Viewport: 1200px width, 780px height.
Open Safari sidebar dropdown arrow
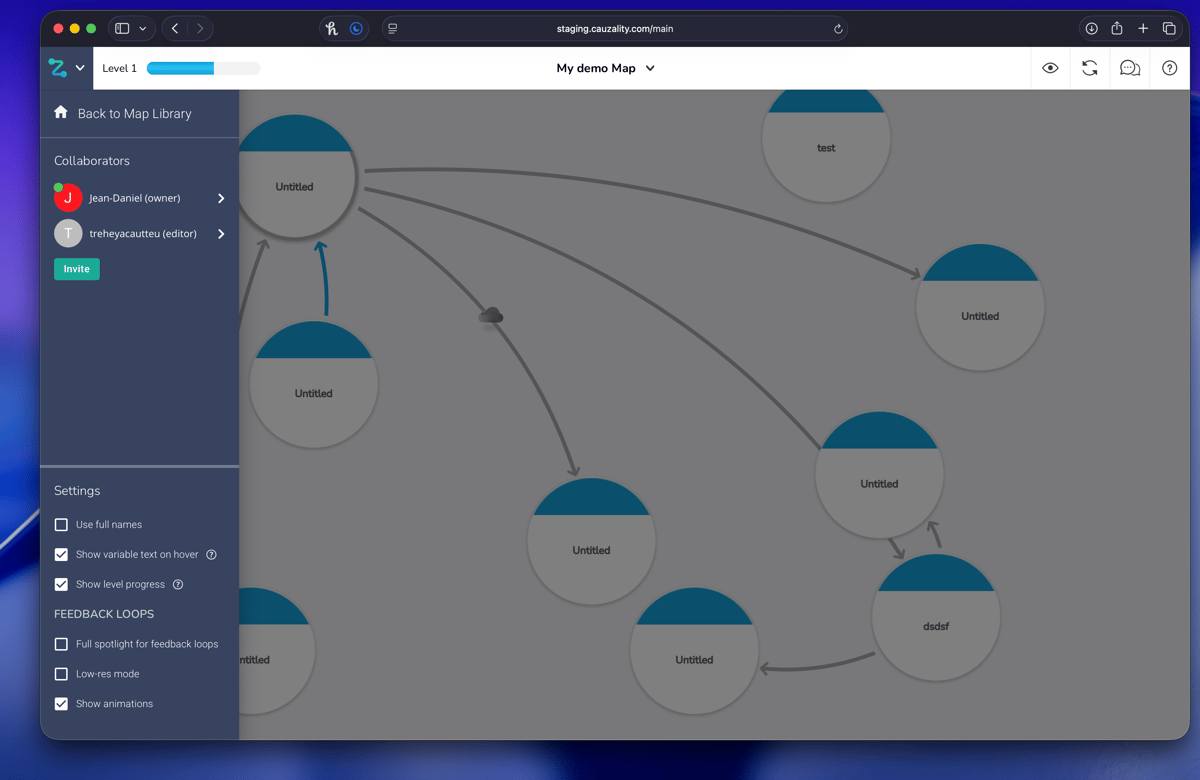tap(143, 29)
